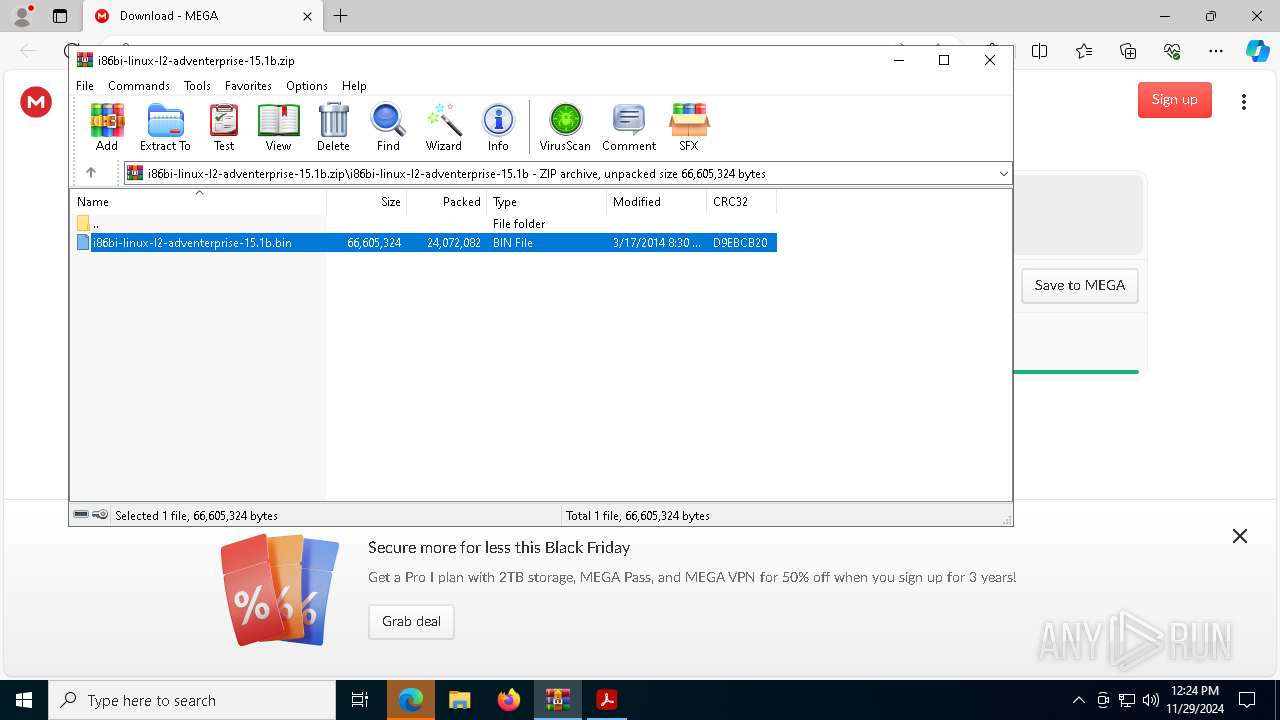
Task: Open the Favorites menu
Action: [248, 86]
